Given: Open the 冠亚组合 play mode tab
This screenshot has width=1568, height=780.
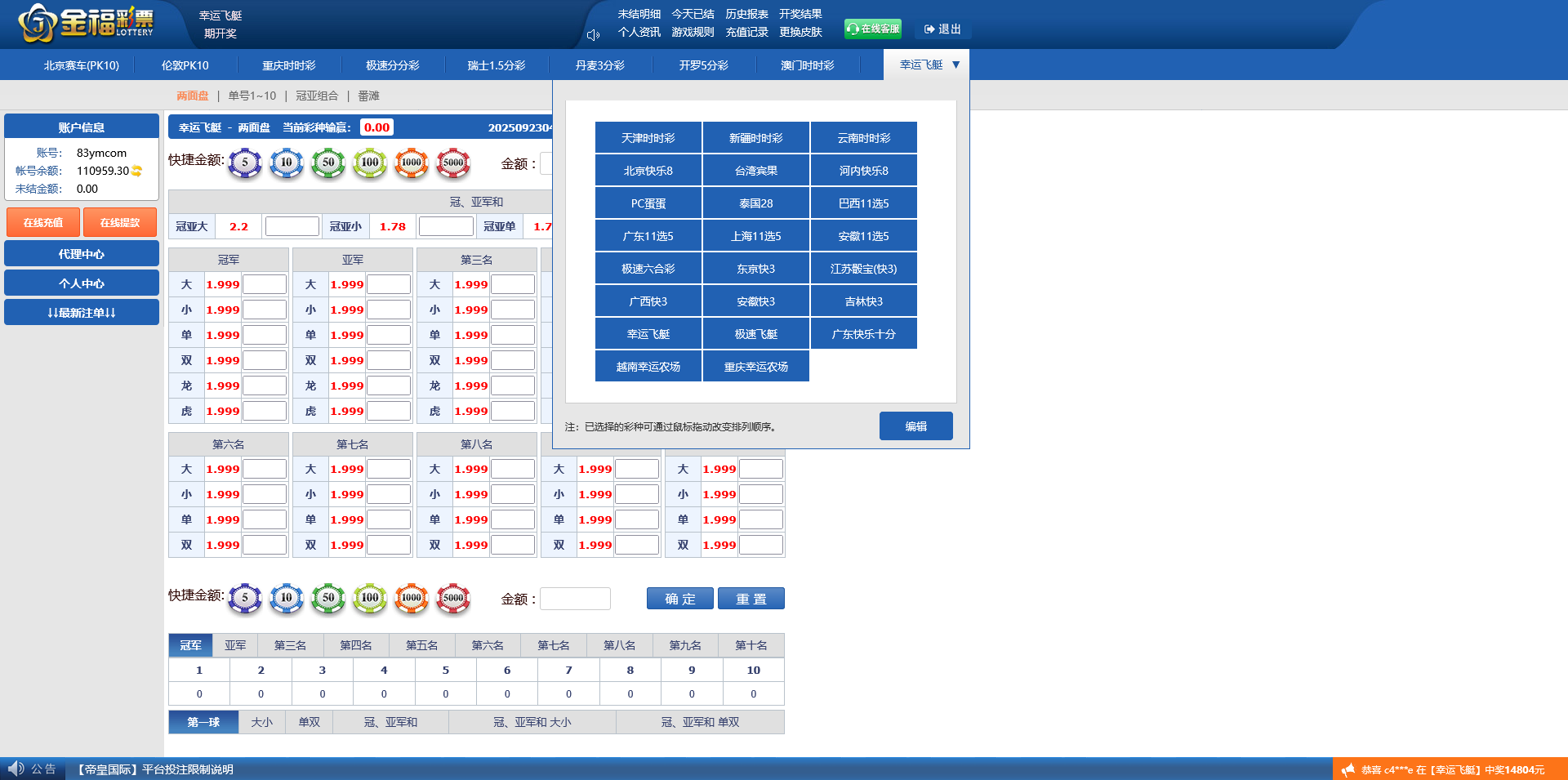Looking at the screenshot, I should coord(317,96).
